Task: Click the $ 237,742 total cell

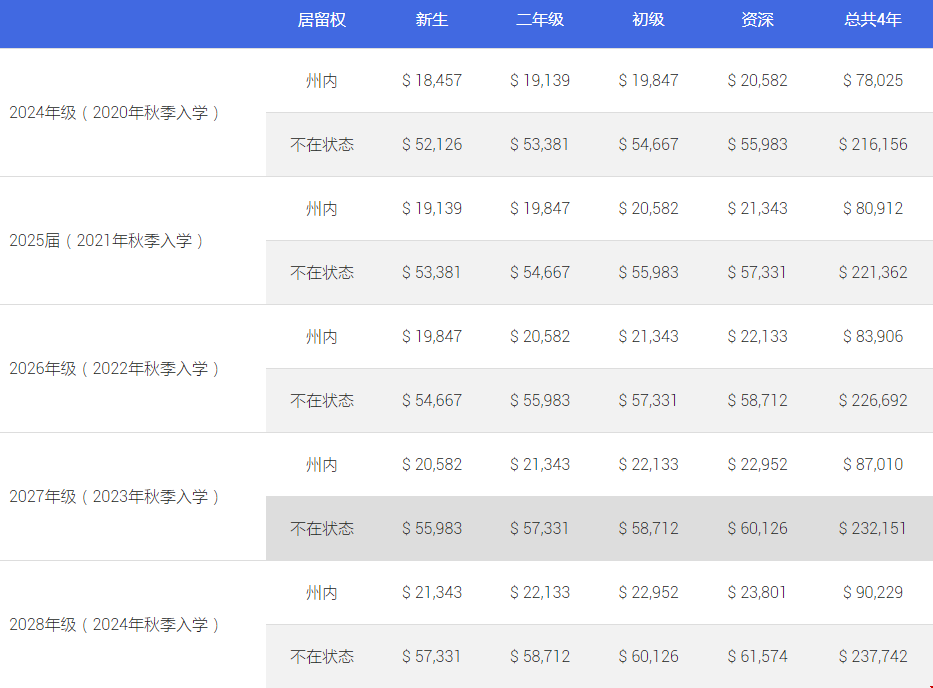Action: click(873, 656)
